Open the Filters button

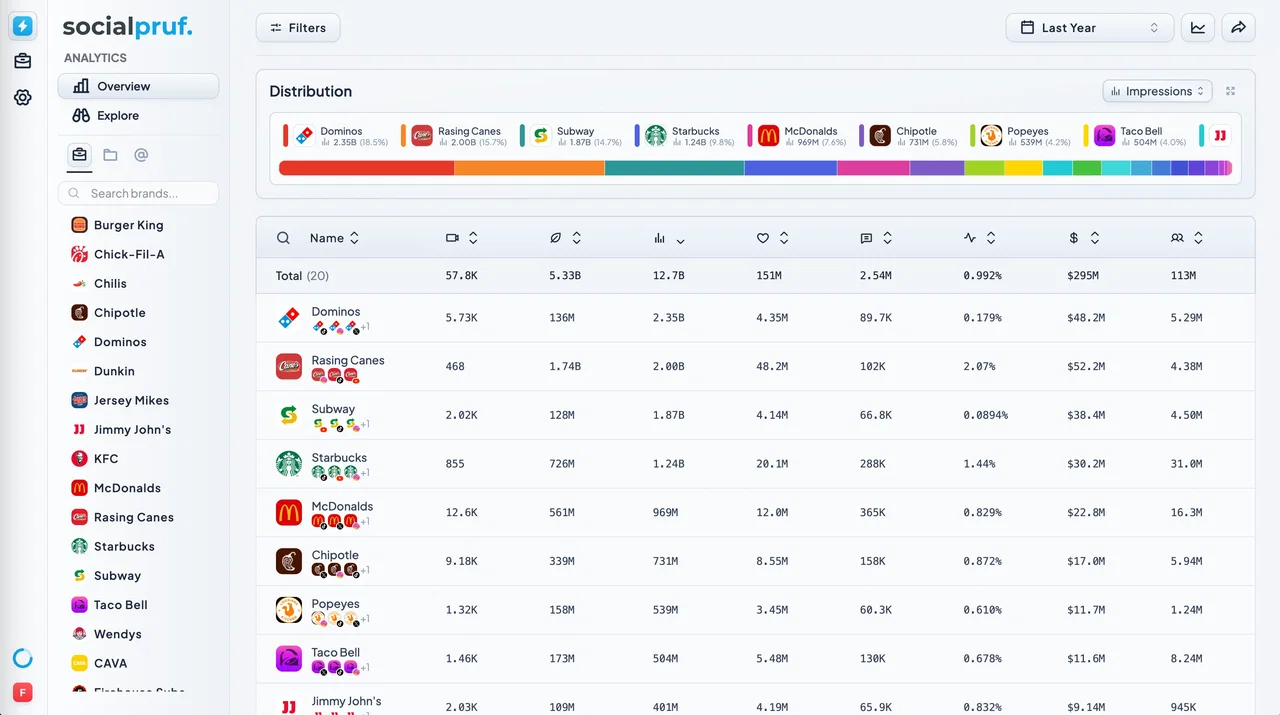pos(298,28)
